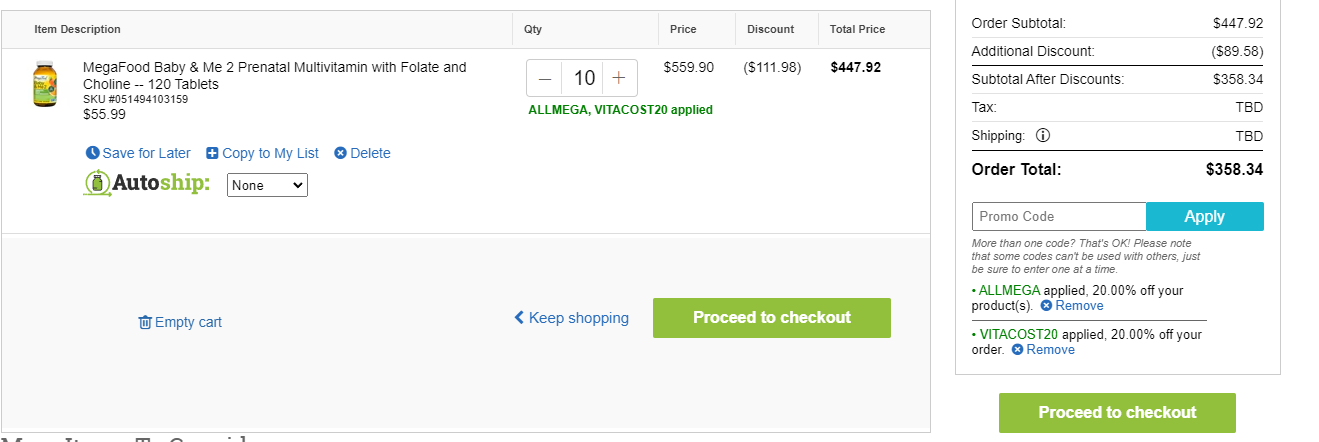Click the clock icon beside Save for Later

click(x=93, y=153)
